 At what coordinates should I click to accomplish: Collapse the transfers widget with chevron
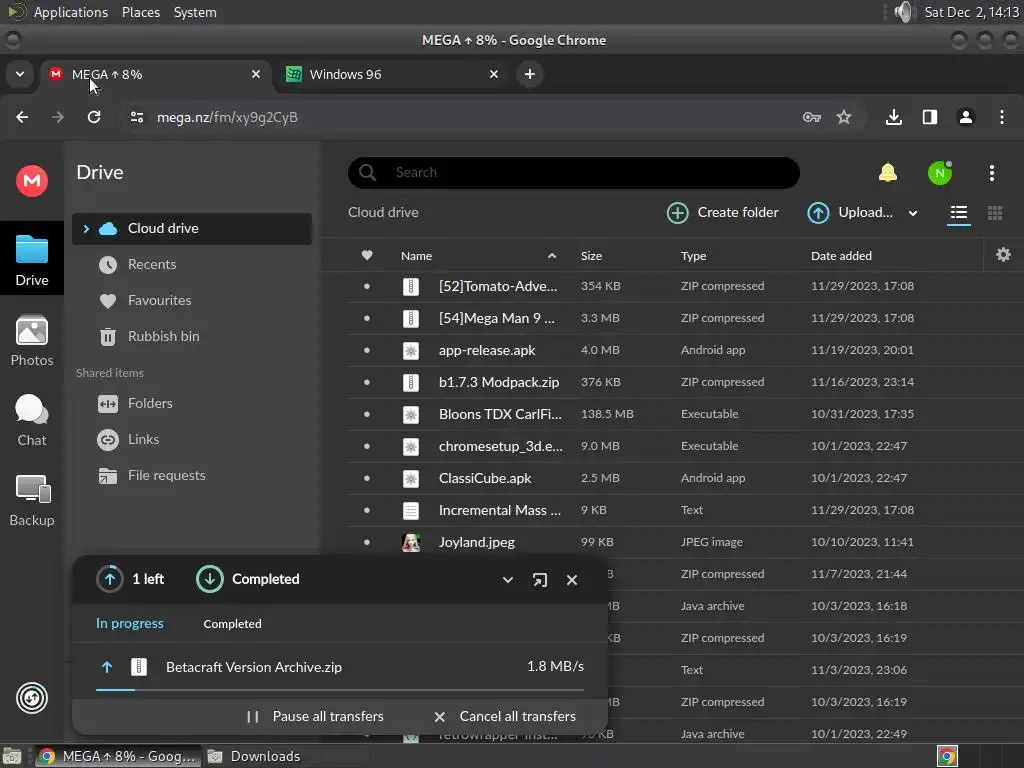(507, 580)
